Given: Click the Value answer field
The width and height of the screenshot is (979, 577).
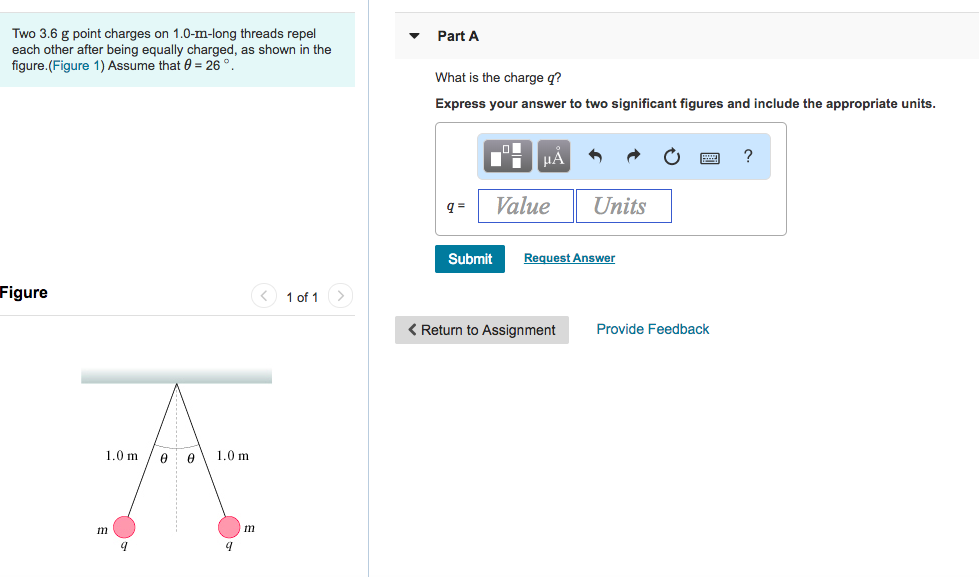Looking at the screenshot, I should (526, 206).
